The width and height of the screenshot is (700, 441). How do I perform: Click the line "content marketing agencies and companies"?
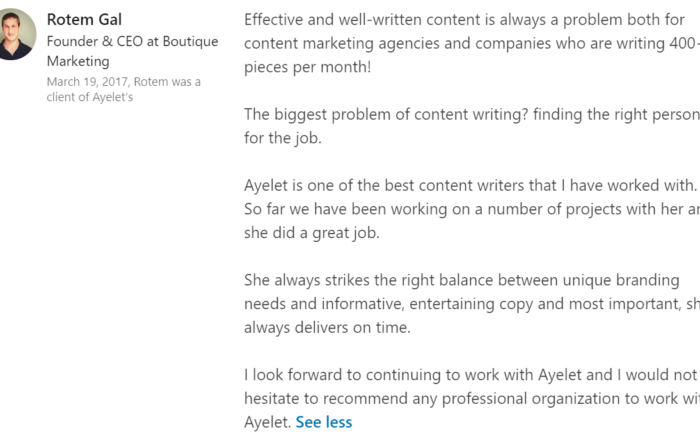472,43
